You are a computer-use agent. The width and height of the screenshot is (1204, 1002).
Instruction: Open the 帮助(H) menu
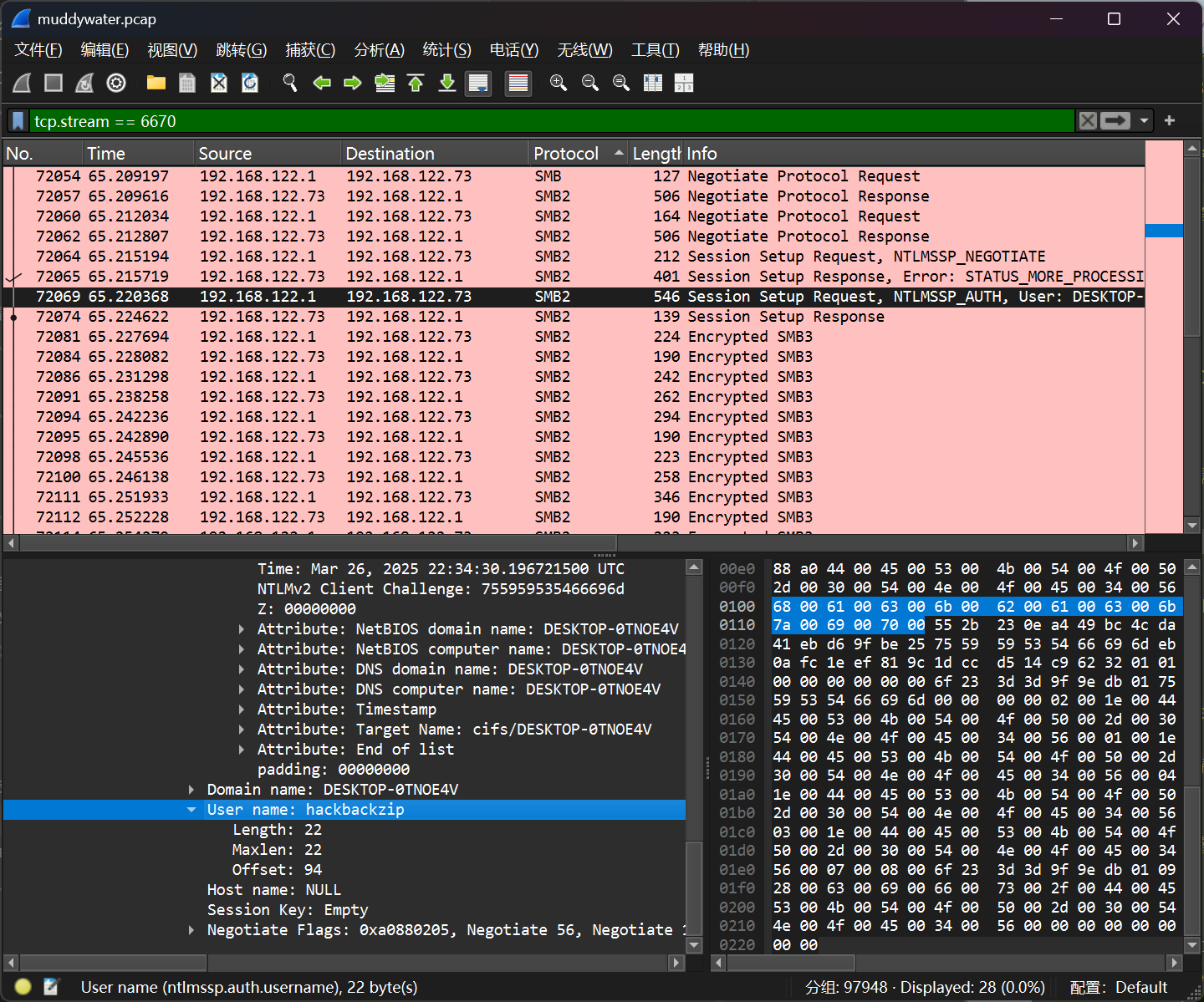point(723,50)
